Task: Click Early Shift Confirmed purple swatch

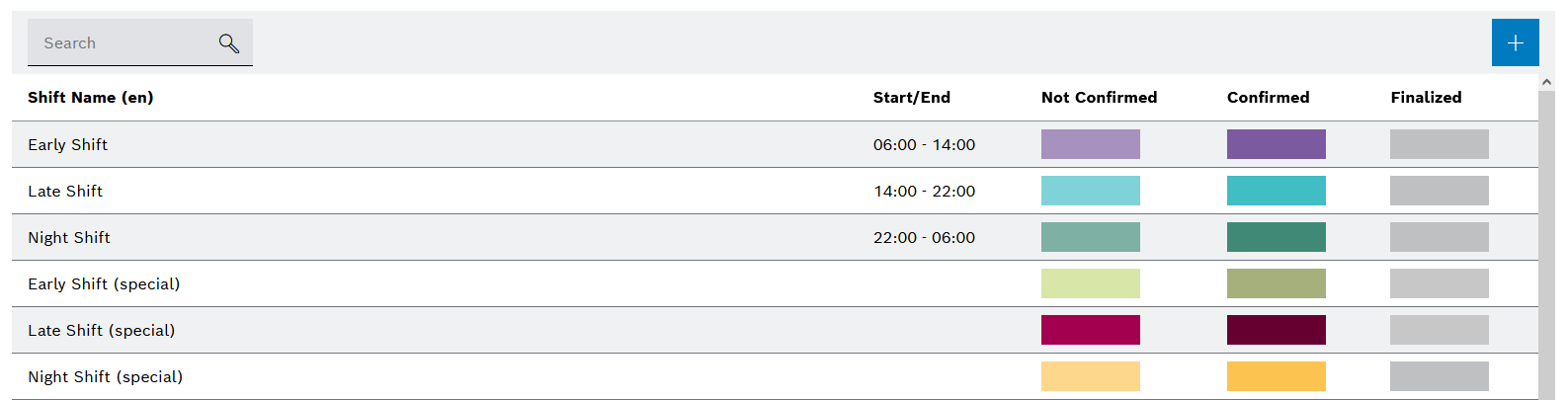Action: 1276,144
